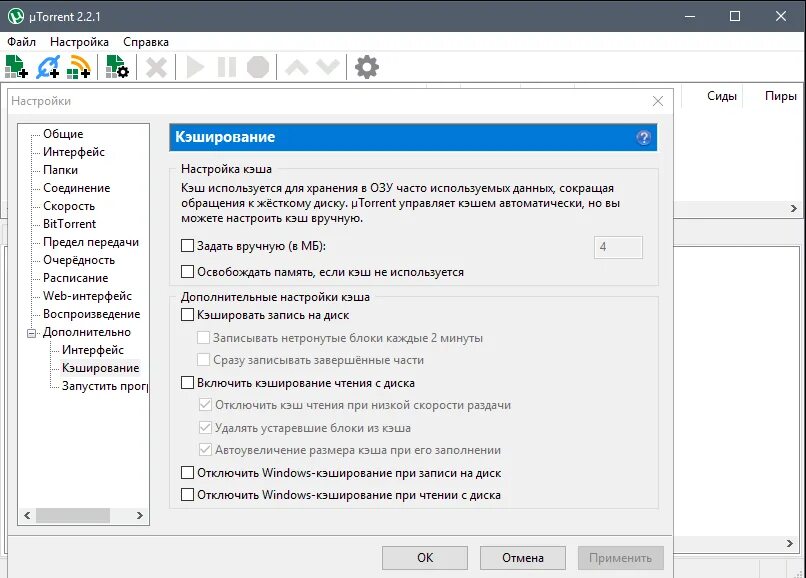Stop the selected torrent

coord(258,66)
